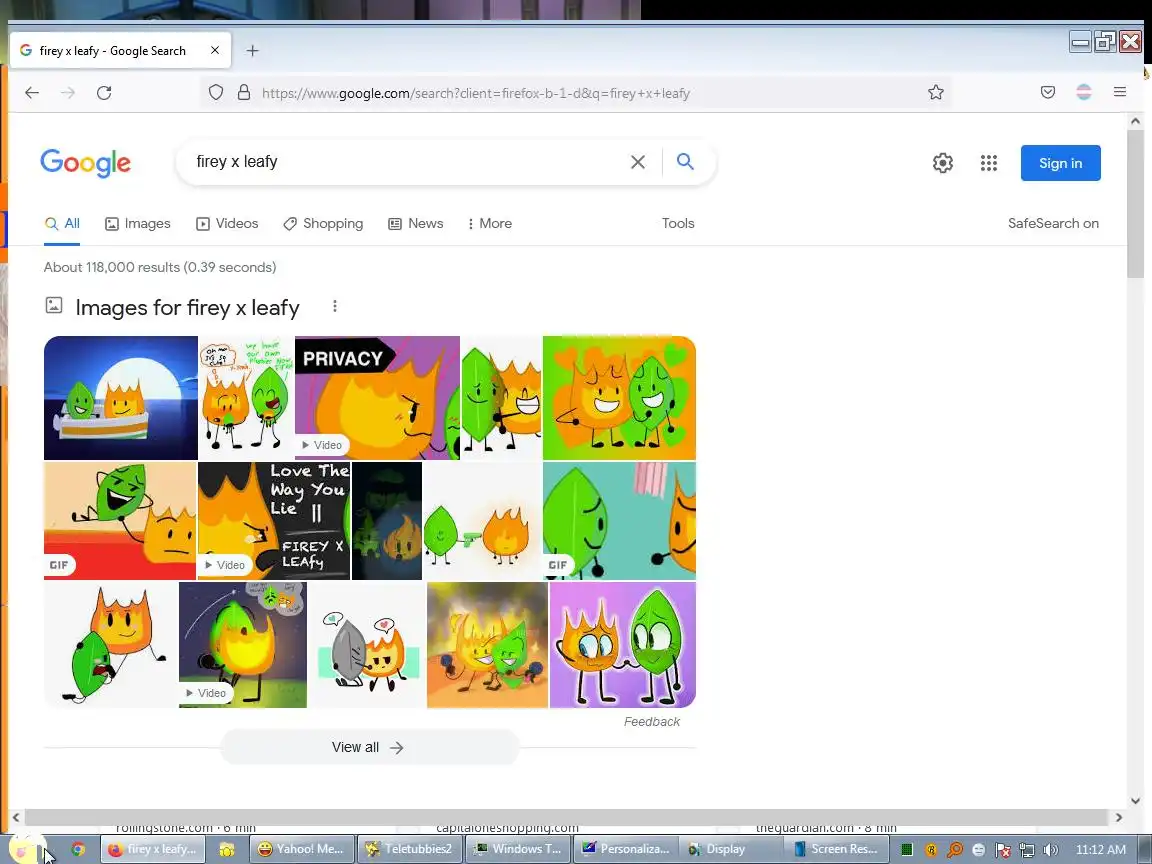The height and width of the screenshot is (864, 1152).
Task: Click the vertical scrollbar up arrow
Action: pos(1135,120)
